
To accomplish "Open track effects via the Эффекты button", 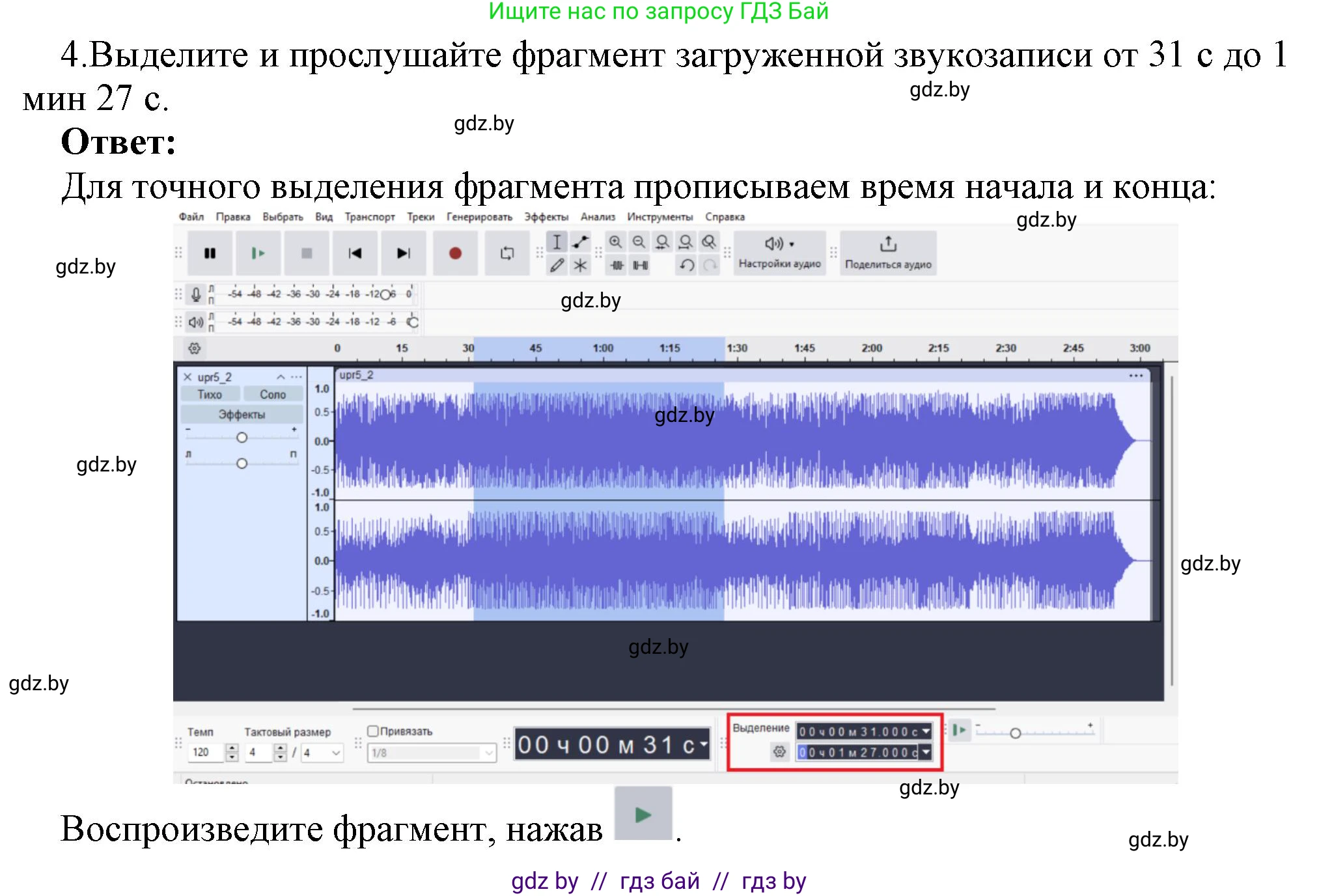I will pos(242,413).
